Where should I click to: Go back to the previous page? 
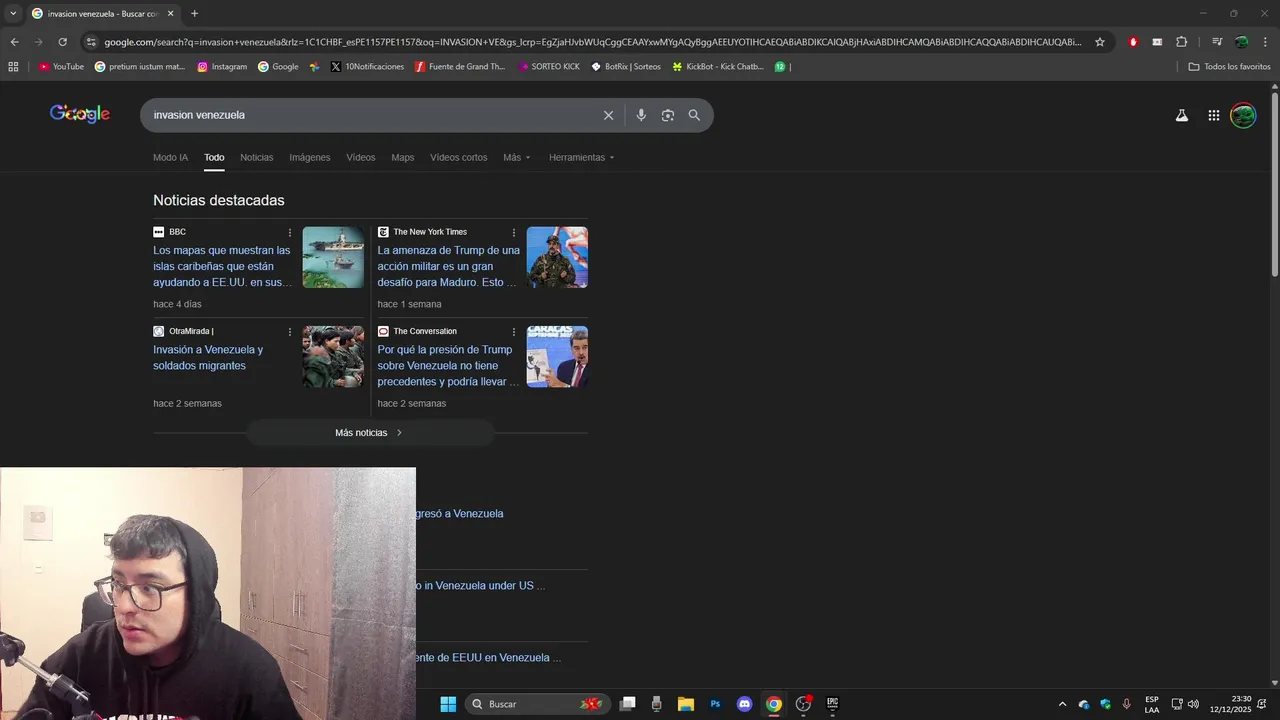14,42
